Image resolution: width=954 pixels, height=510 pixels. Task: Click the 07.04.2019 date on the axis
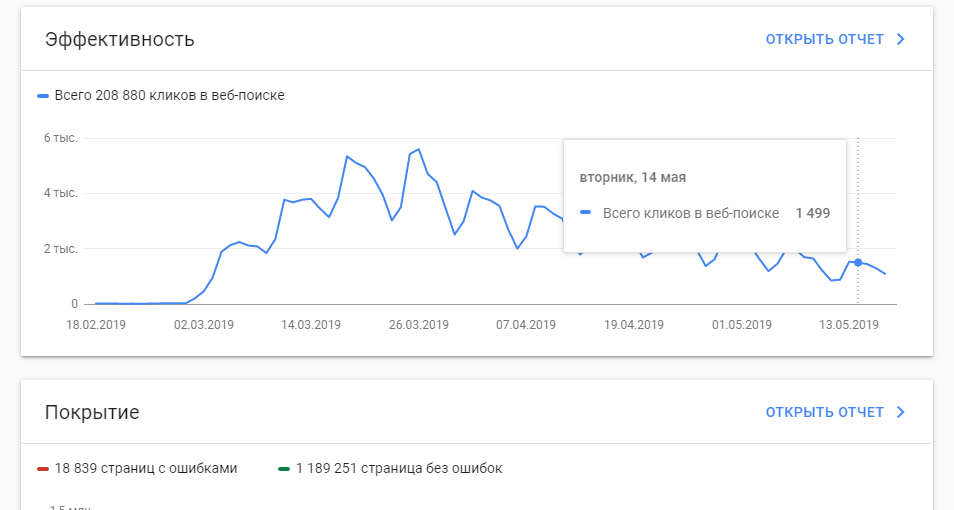(526, 324)
